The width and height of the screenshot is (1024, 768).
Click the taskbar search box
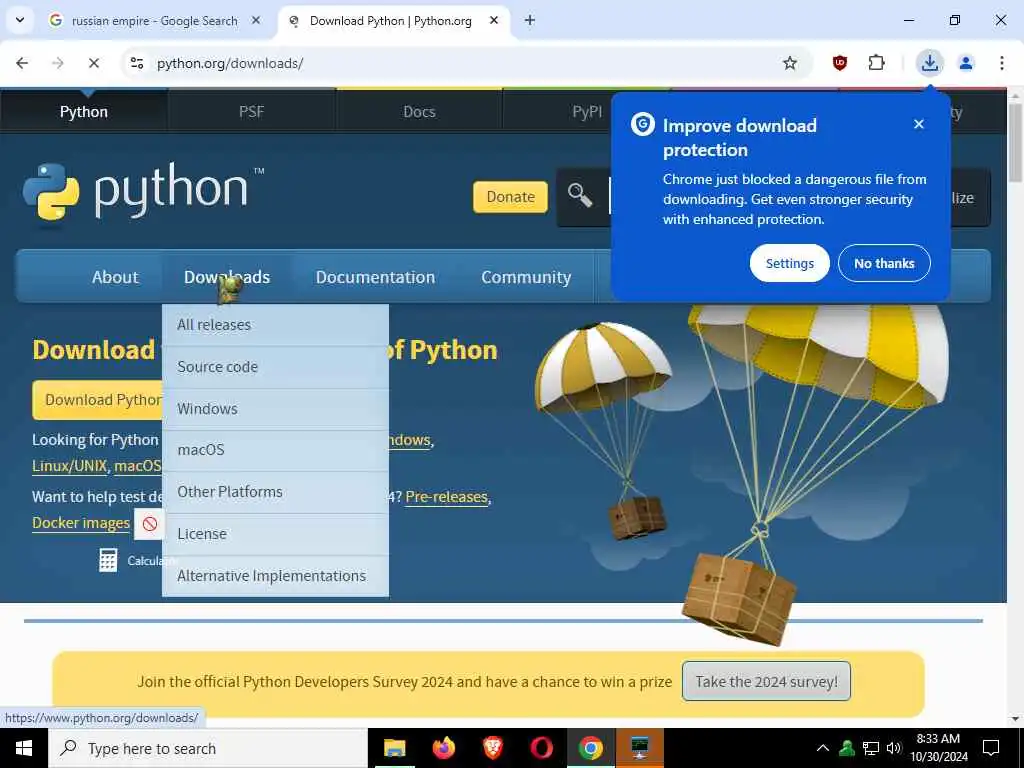click(x=208, y=748)
